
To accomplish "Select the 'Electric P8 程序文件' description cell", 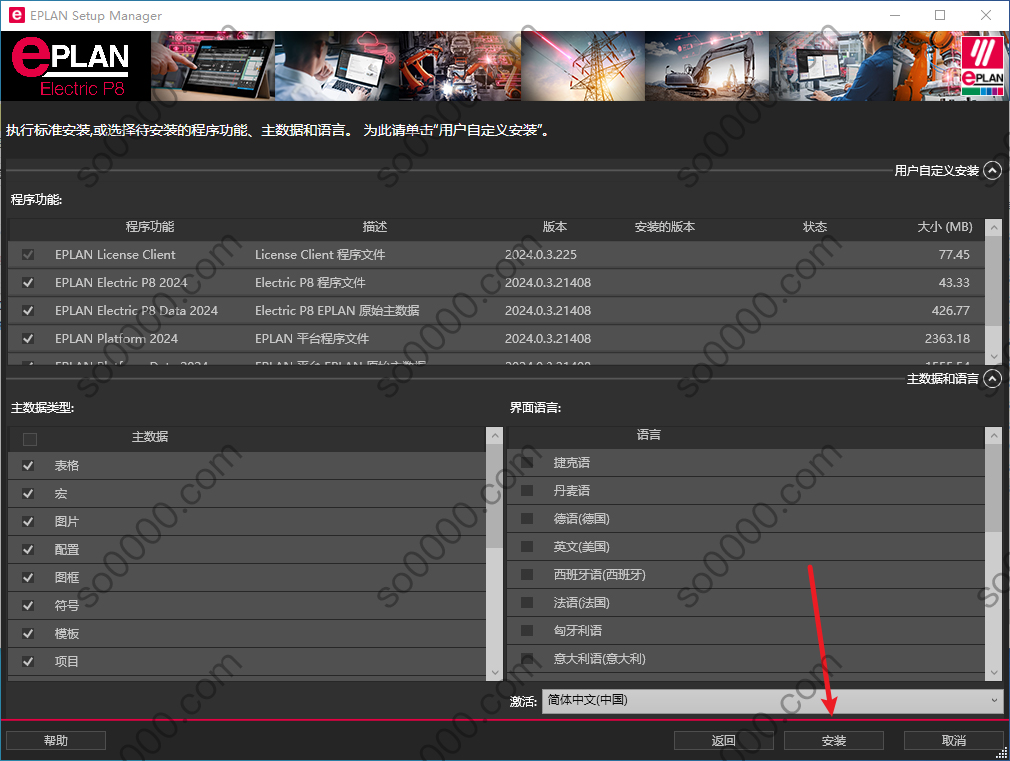I will [310, 282].
